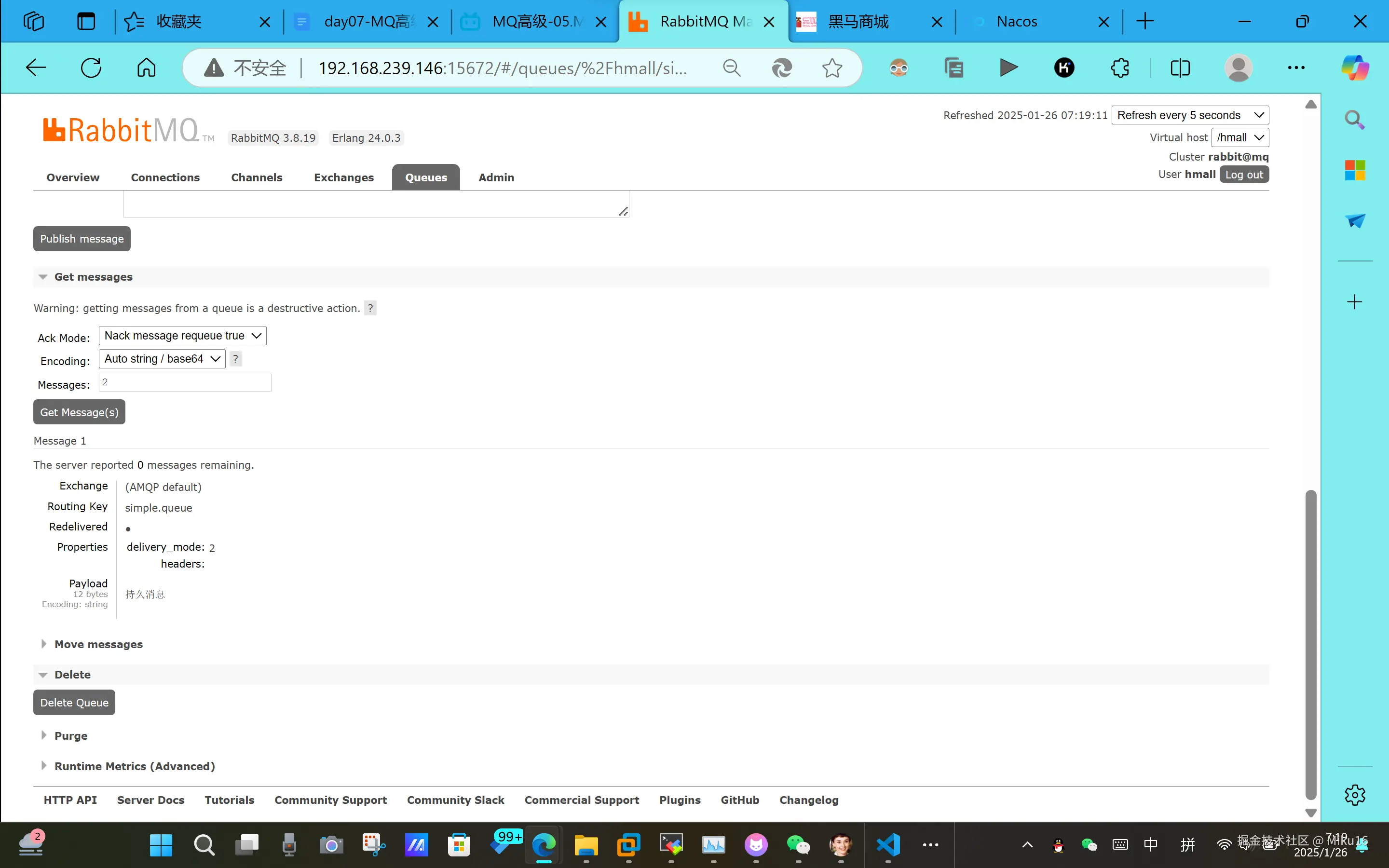Open Copilot icon in top-right corner
Screen dimensions: 1389x868
[x=1355, y=68]
